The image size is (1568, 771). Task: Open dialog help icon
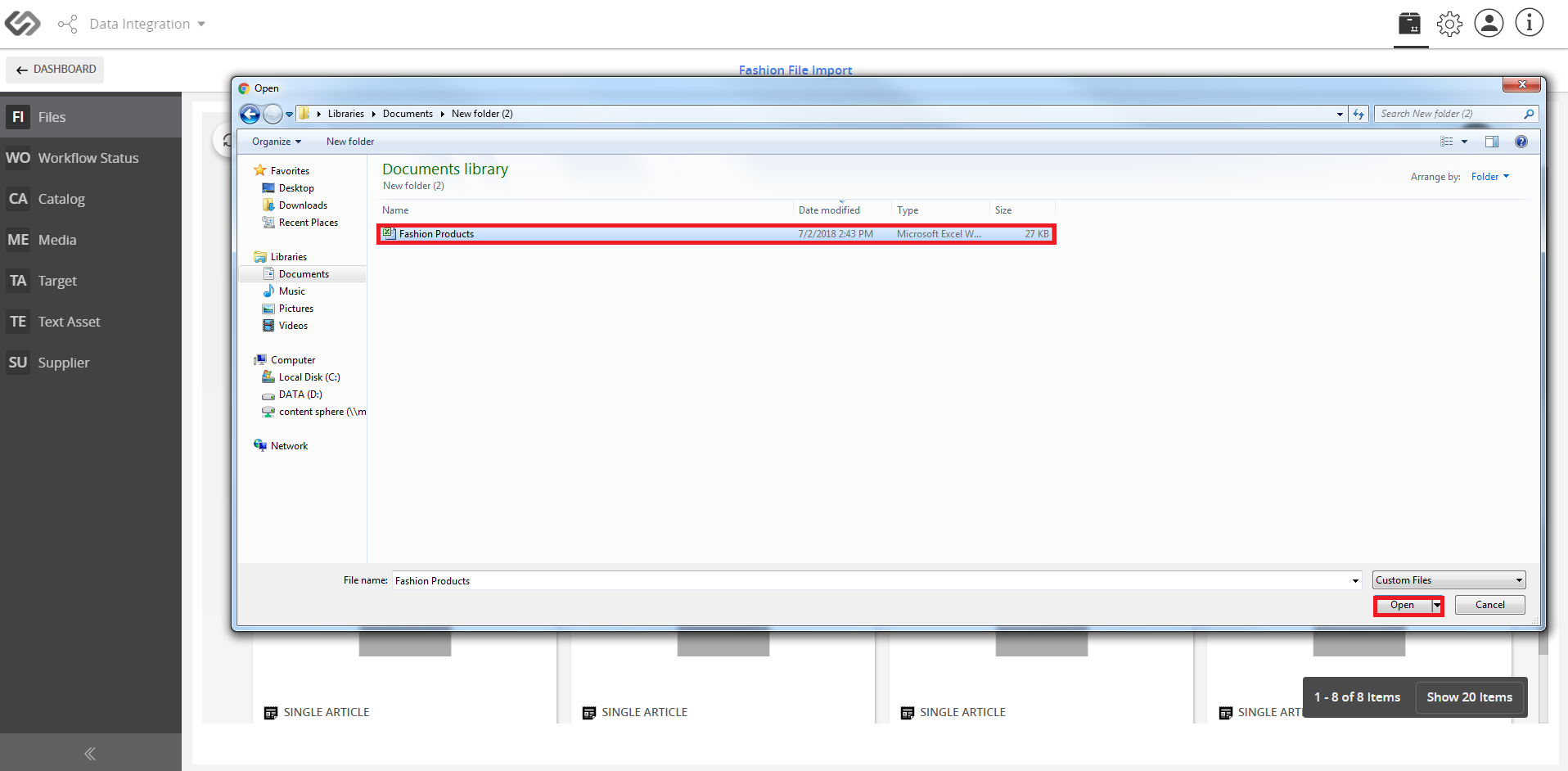pos(1521,142)
